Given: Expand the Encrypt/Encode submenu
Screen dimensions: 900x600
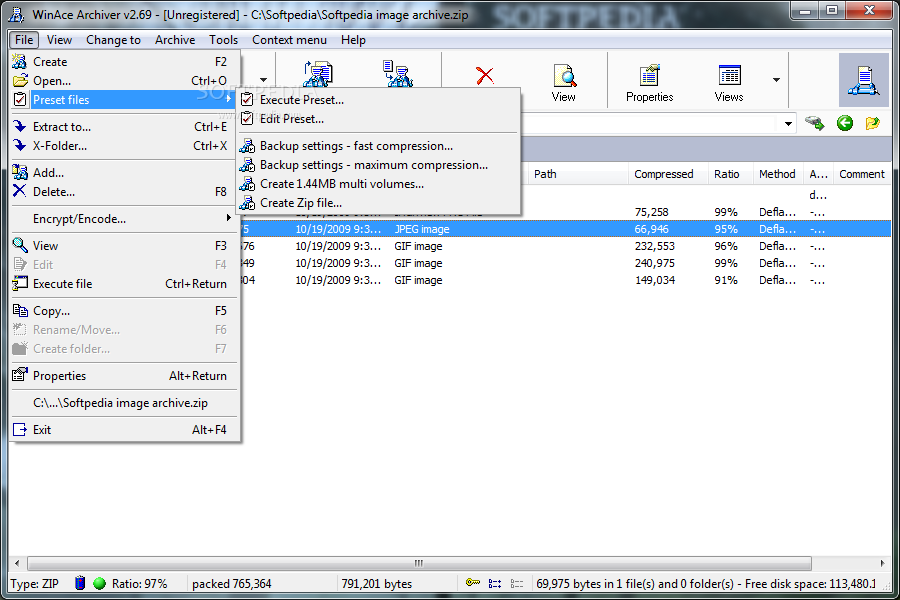Looking at the screenshot, I should (x=125, y=218).
